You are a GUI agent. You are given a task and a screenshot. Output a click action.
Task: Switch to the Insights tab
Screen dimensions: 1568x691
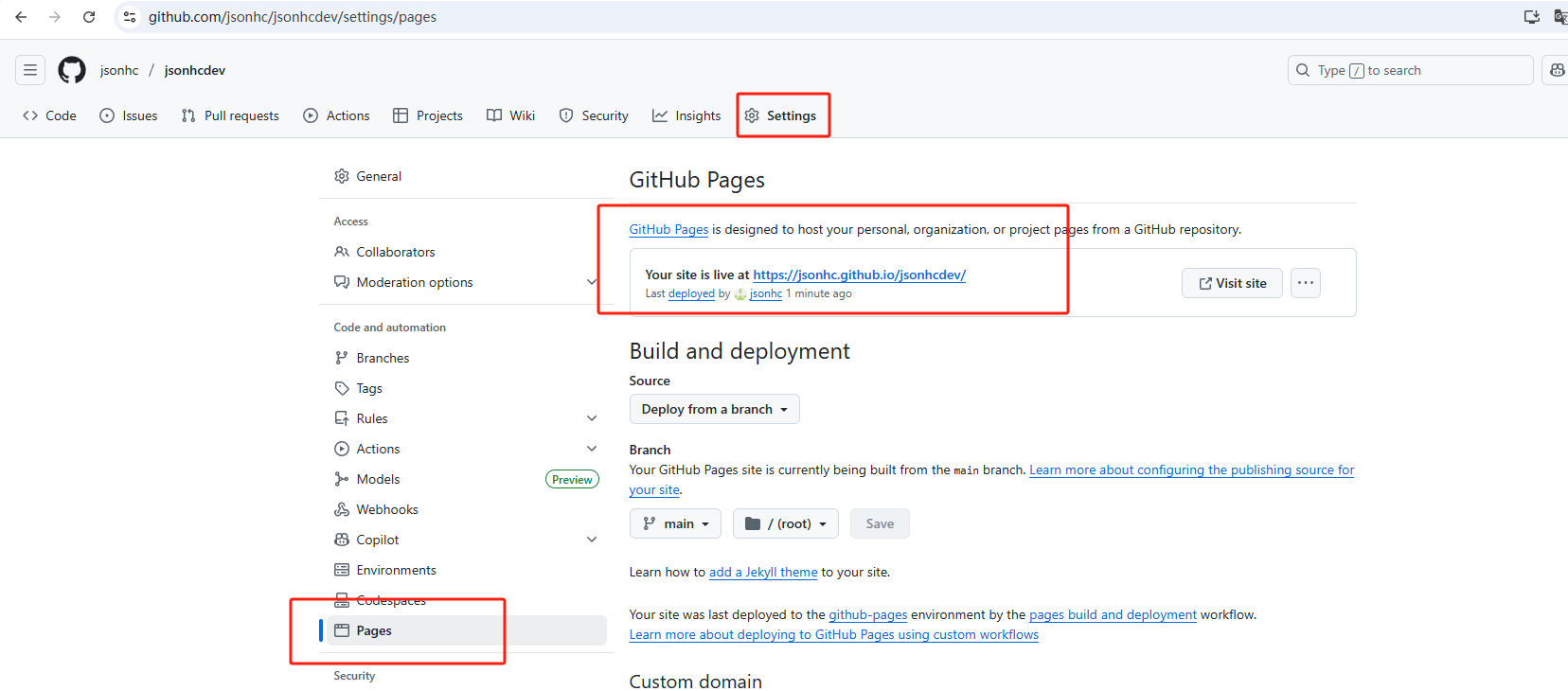(x=686, y=115)
